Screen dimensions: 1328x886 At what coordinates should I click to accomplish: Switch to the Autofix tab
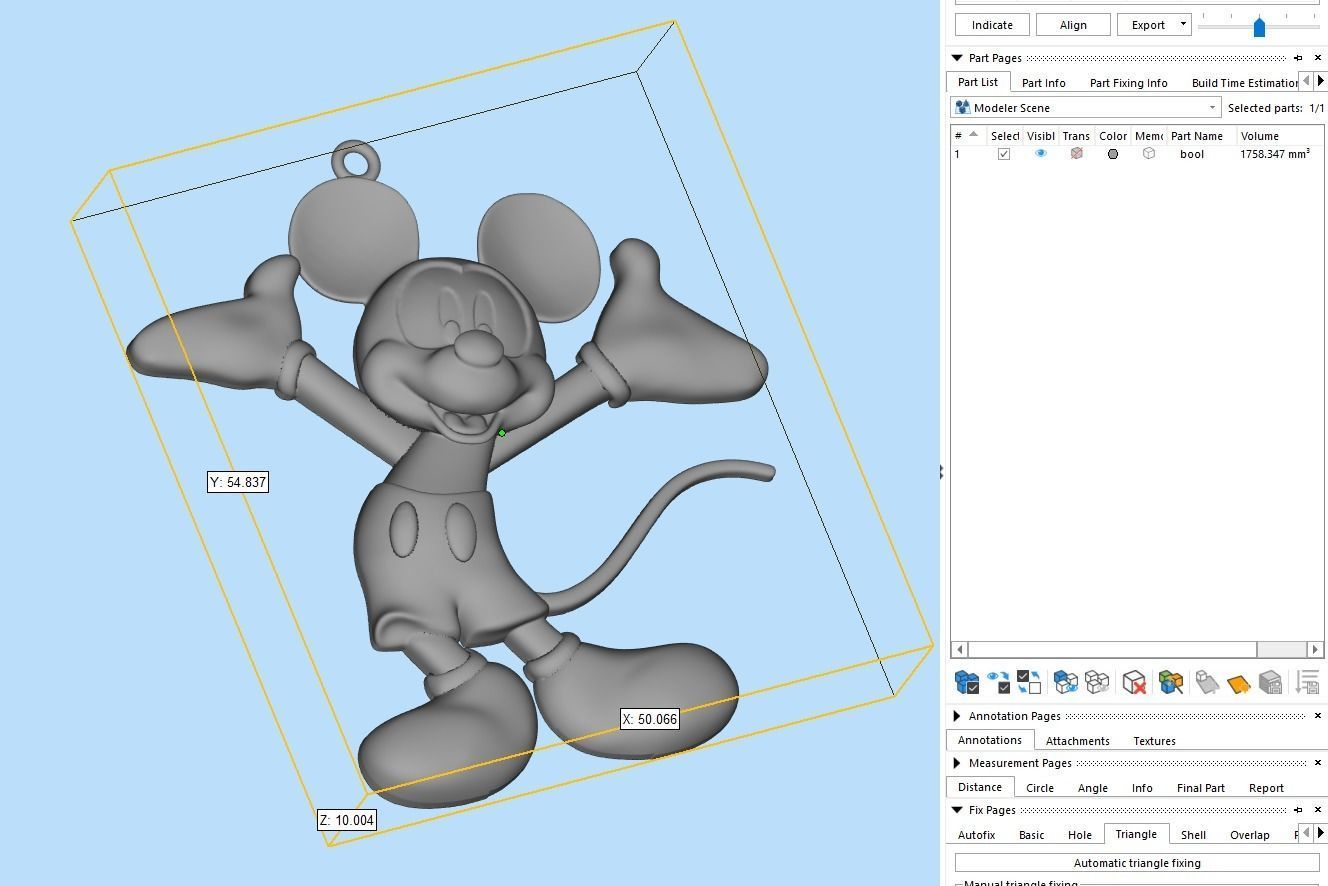click(x=976, y=835)
